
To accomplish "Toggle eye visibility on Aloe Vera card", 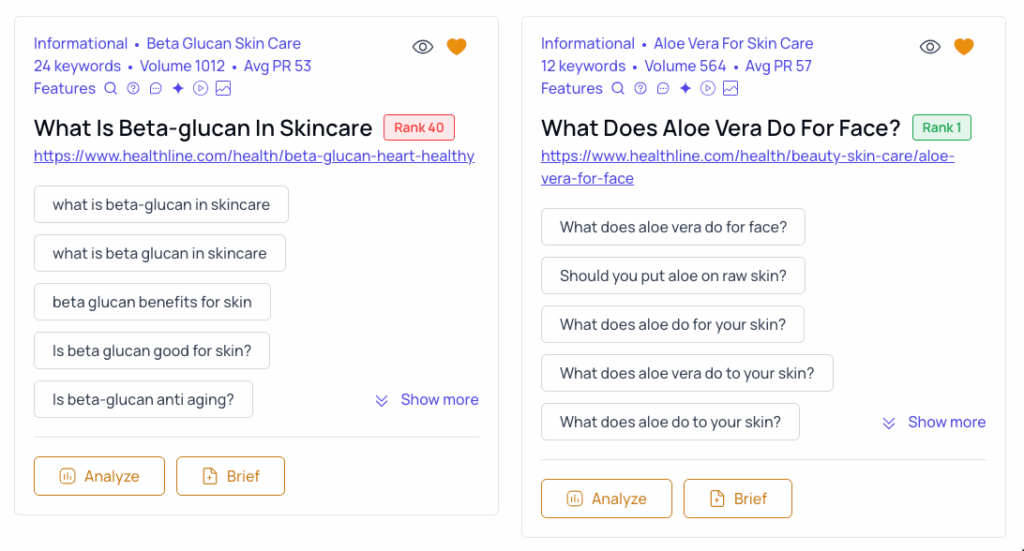I will coord(930,47).
